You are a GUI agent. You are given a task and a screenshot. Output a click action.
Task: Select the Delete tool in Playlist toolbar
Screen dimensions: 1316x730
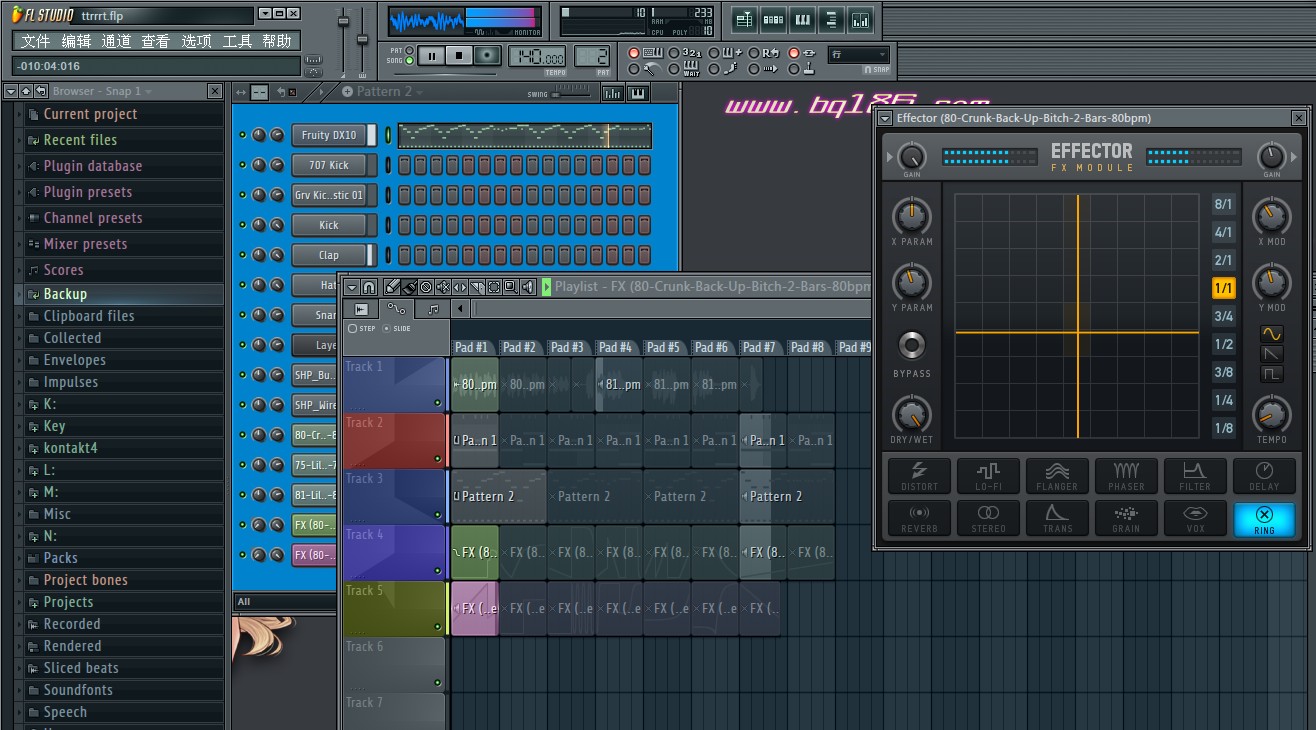pos(426,287)
